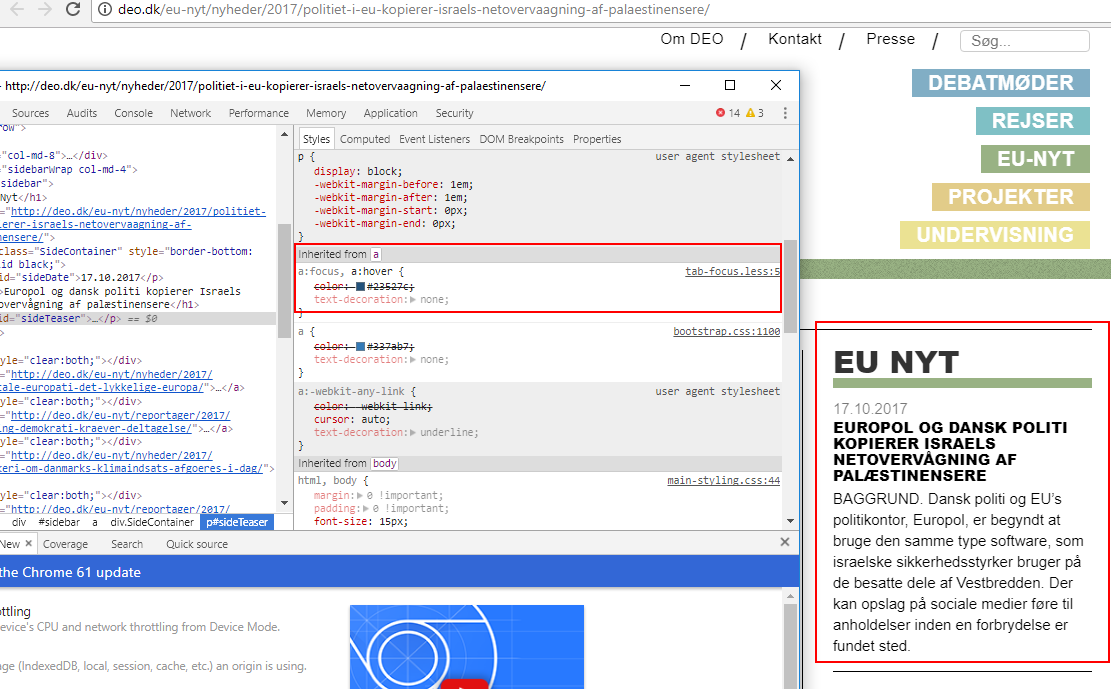Select the 'body' inherited-from element chip
The width and height of the screenshot is (1111, 689).
[384, 464]
